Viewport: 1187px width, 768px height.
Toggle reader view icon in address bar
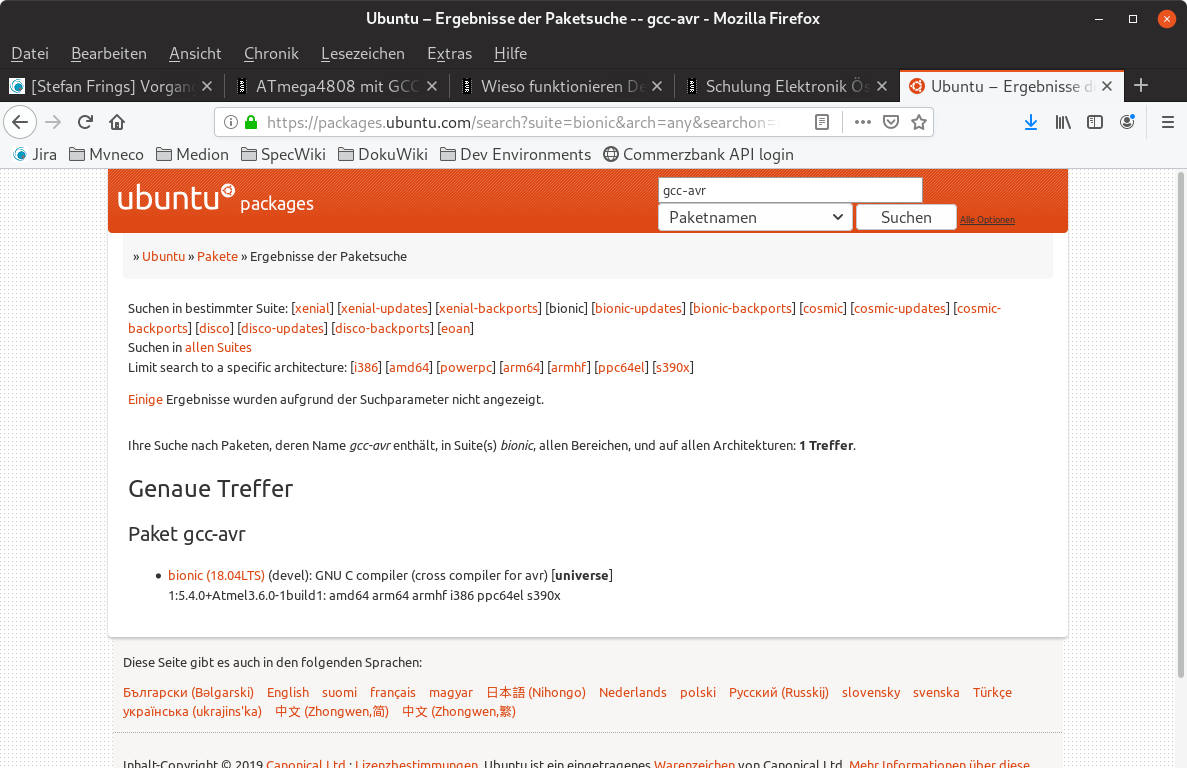pyautogui.click(x=822, y=122)
